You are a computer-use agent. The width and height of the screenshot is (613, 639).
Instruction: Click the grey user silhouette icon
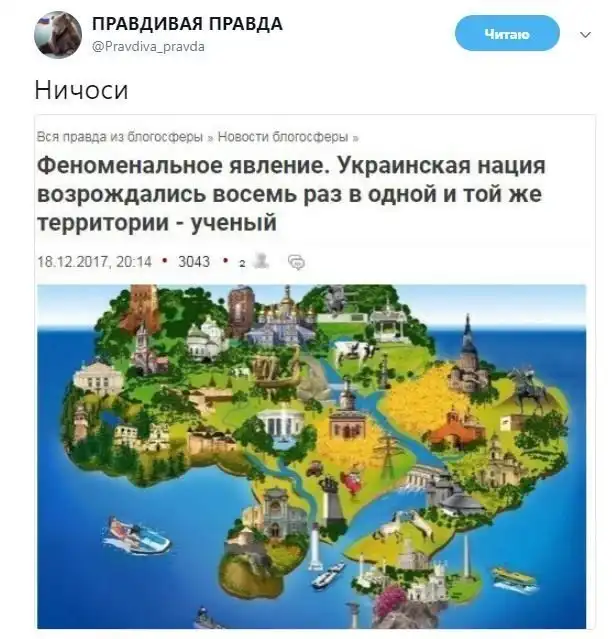point(260,261)
